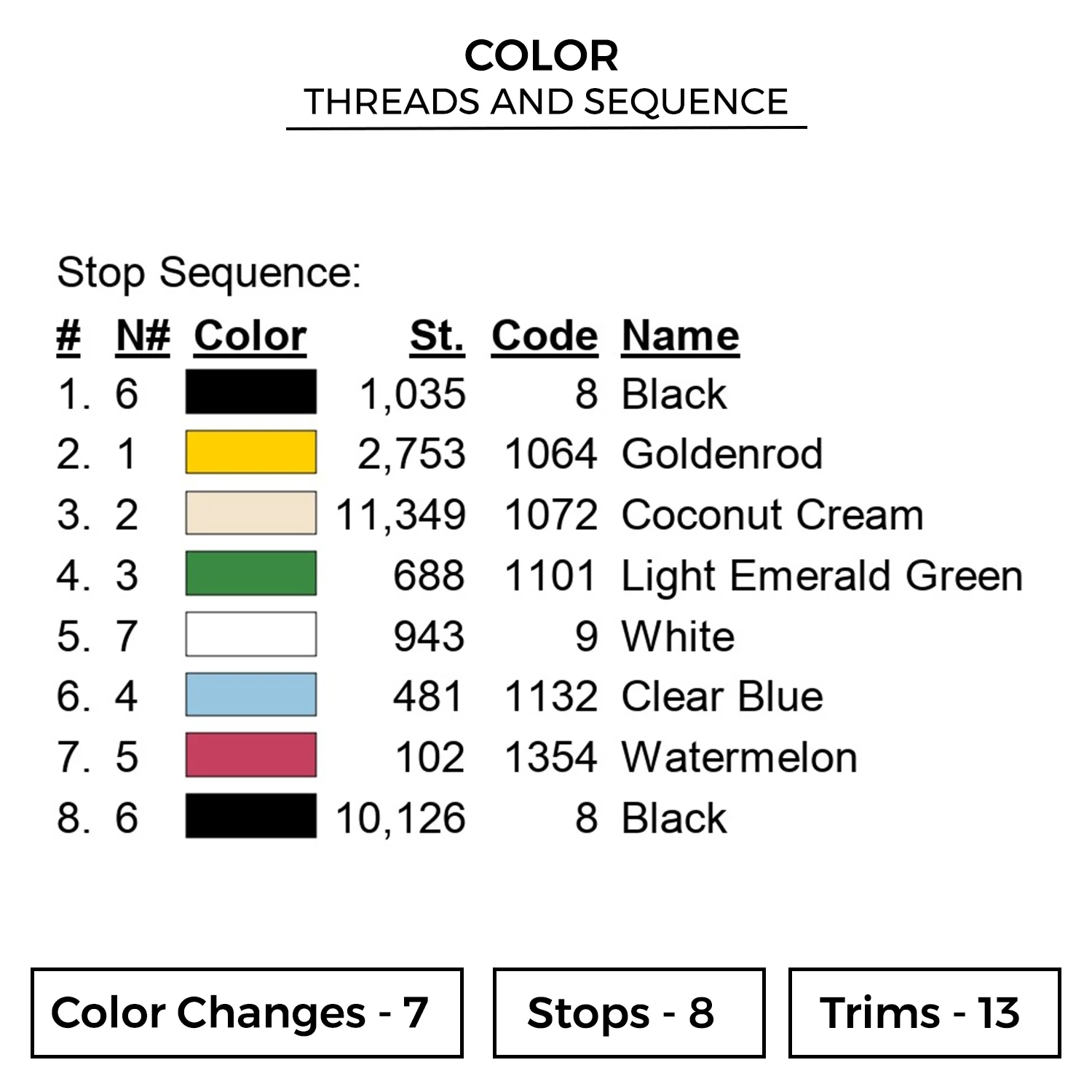Click the Coconut Cream color swatch
Viewport: 1092px width, 1092px height.
point(250,513)
